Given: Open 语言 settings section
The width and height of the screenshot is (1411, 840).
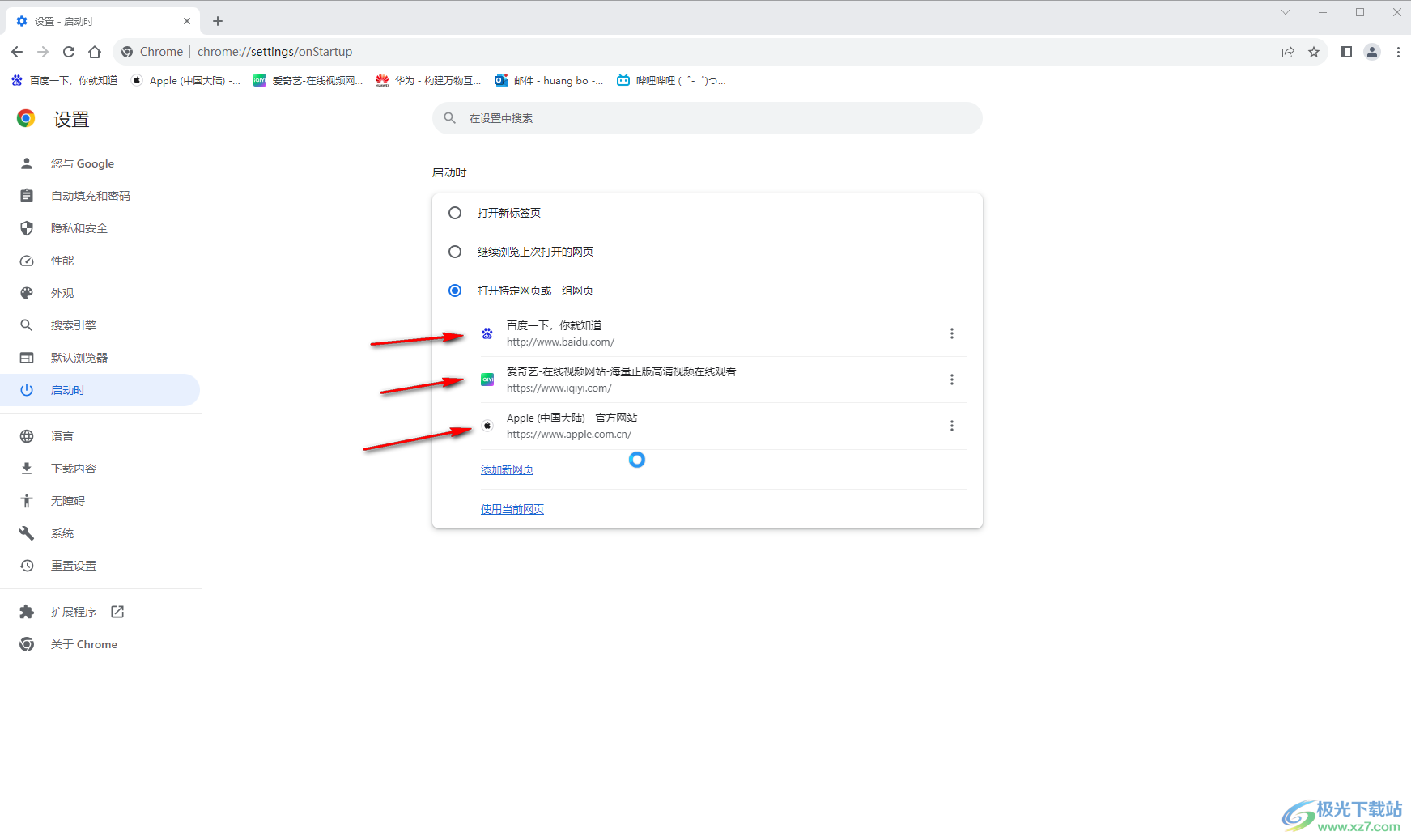Looking at the screenshot, I should (x=62, y=436).
